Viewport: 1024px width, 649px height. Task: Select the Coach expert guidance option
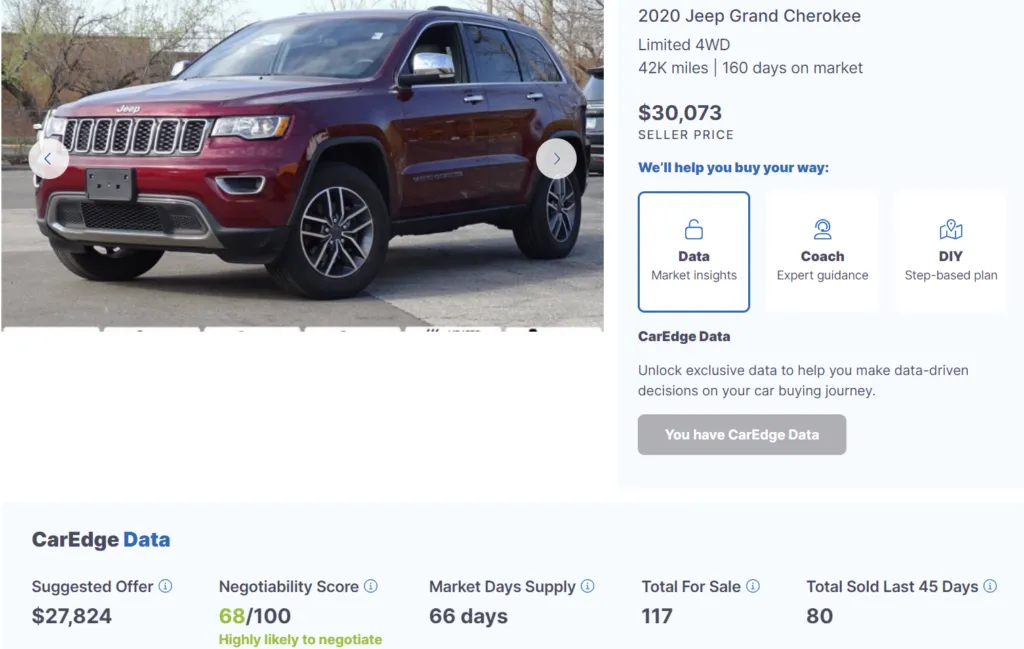[x=822, y=251]
